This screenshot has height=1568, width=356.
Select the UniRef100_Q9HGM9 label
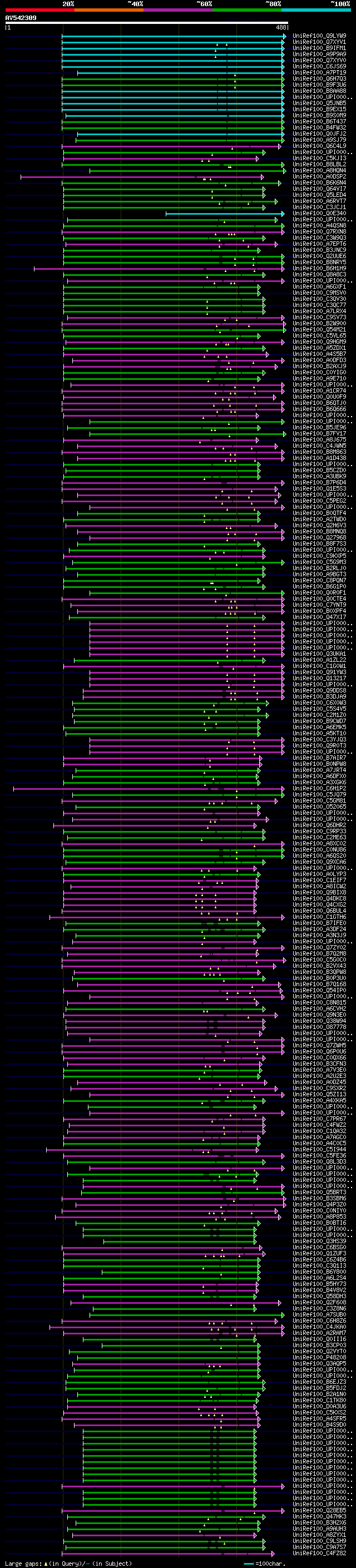tap(319, 342)
